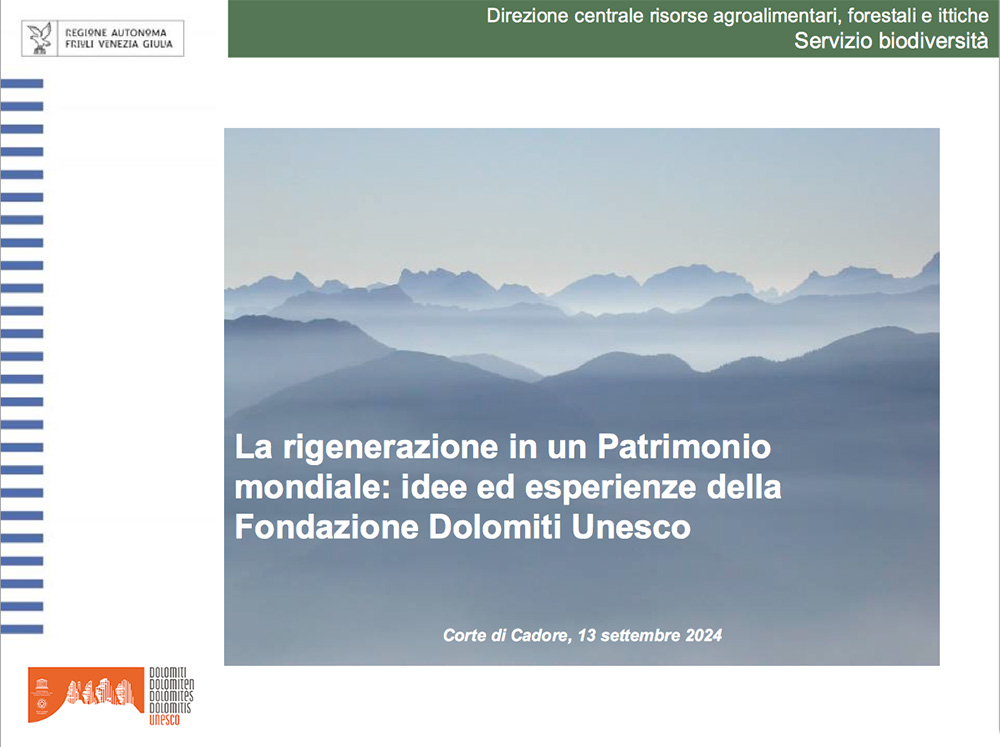
Task: Click the "Servizio biodiversità" header text
Action: pos(891,41)
